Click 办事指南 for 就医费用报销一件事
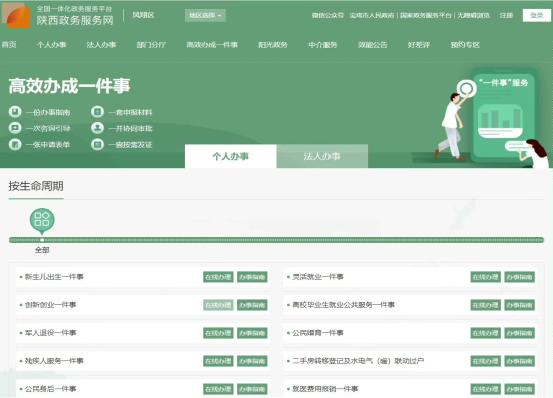The image size is (553, 398). (519, 389)
